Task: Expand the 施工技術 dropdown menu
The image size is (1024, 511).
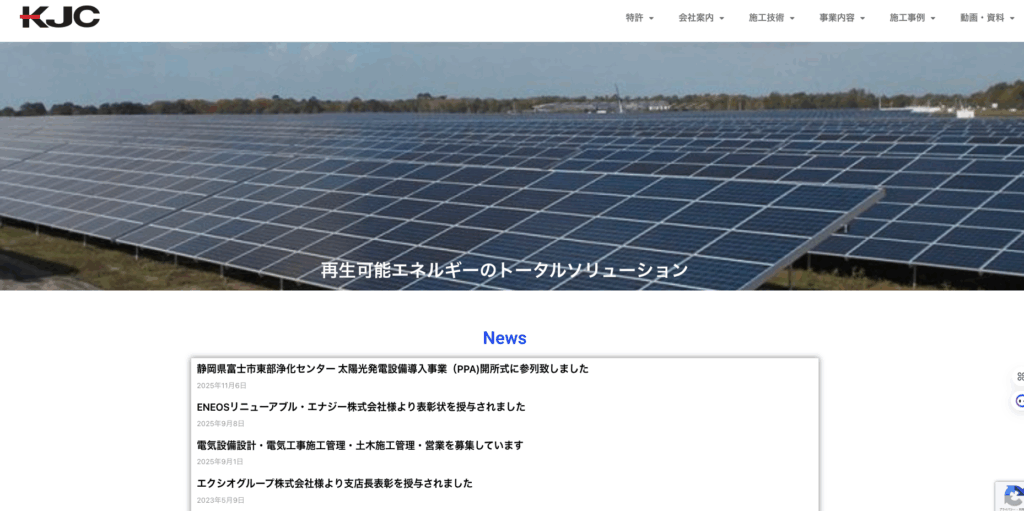Action: click(771, 18)
